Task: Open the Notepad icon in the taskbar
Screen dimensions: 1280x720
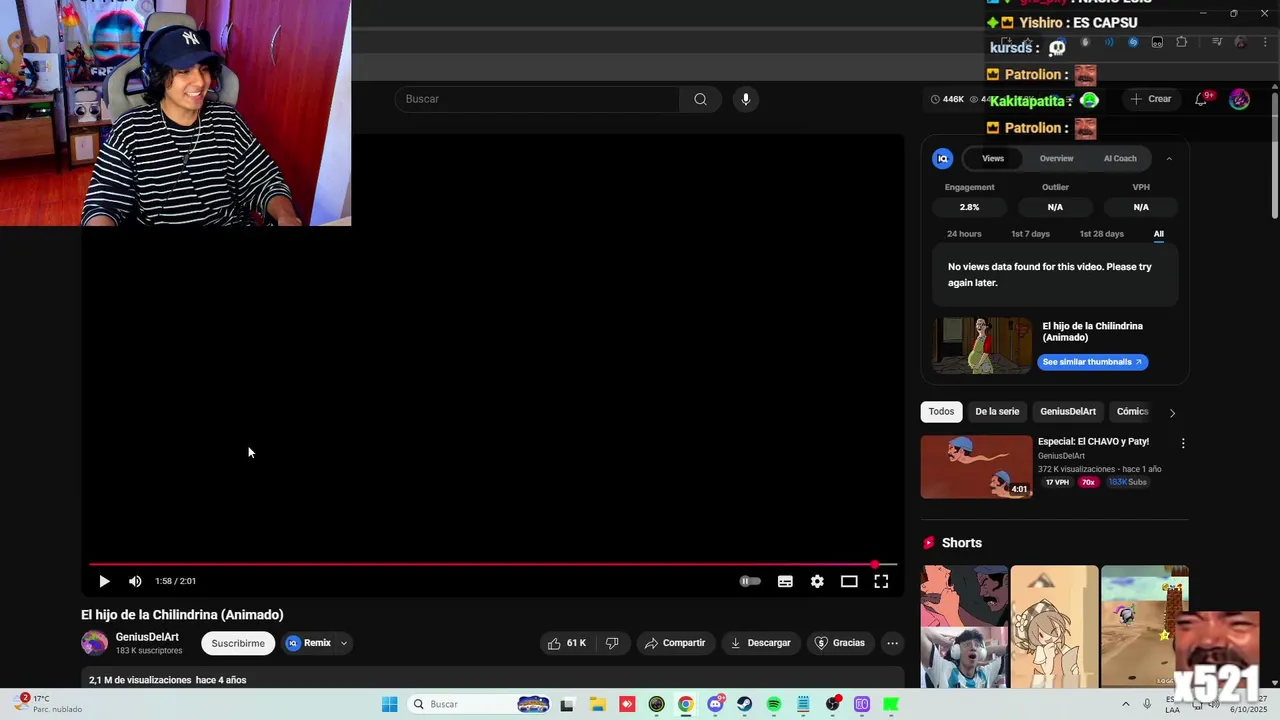Action: 803,704
